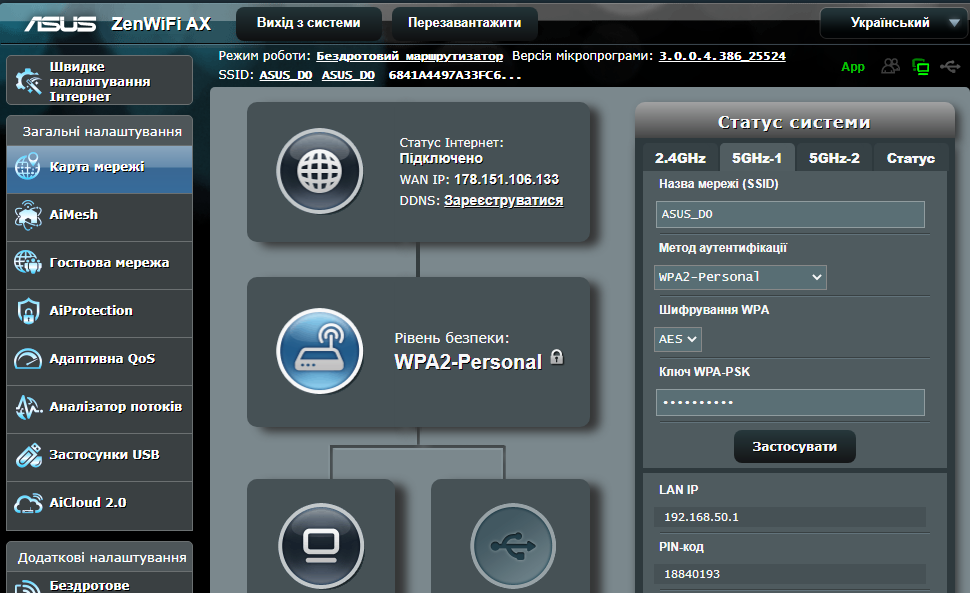Click the Перезавантажити button
This screenshot has width=970, height=593.
click(x=465, y=23)
